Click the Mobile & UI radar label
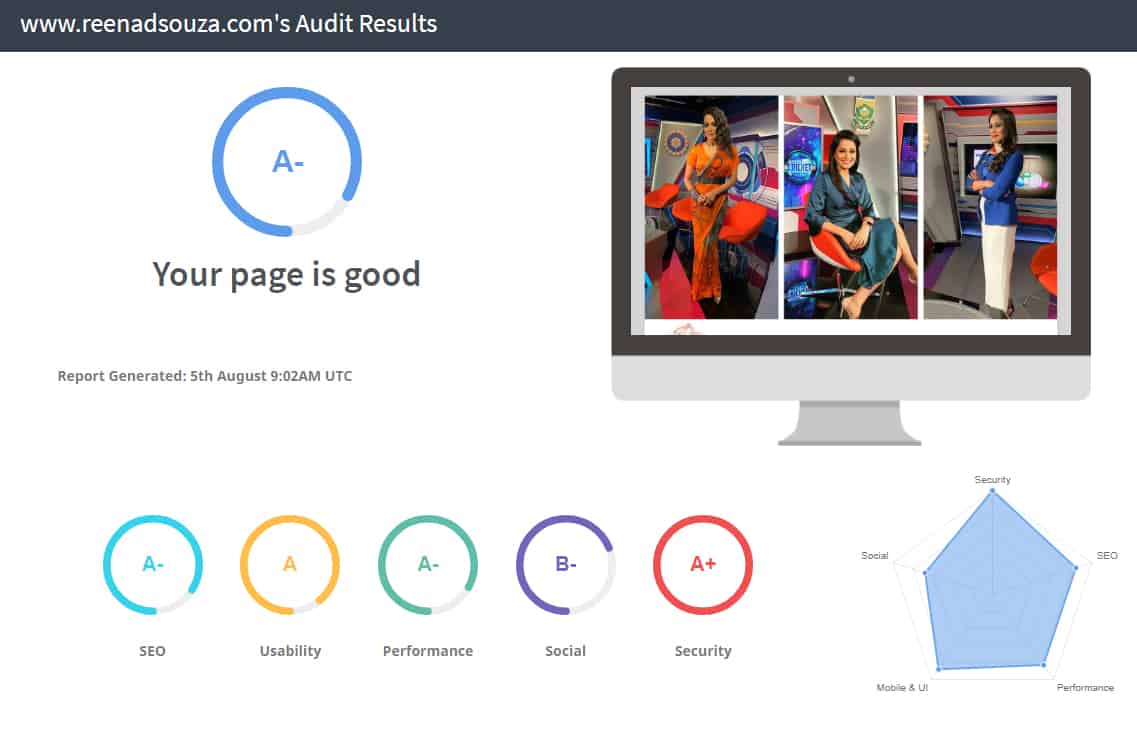The height and width of the screenshot is (734, 1137). (901, 687)
